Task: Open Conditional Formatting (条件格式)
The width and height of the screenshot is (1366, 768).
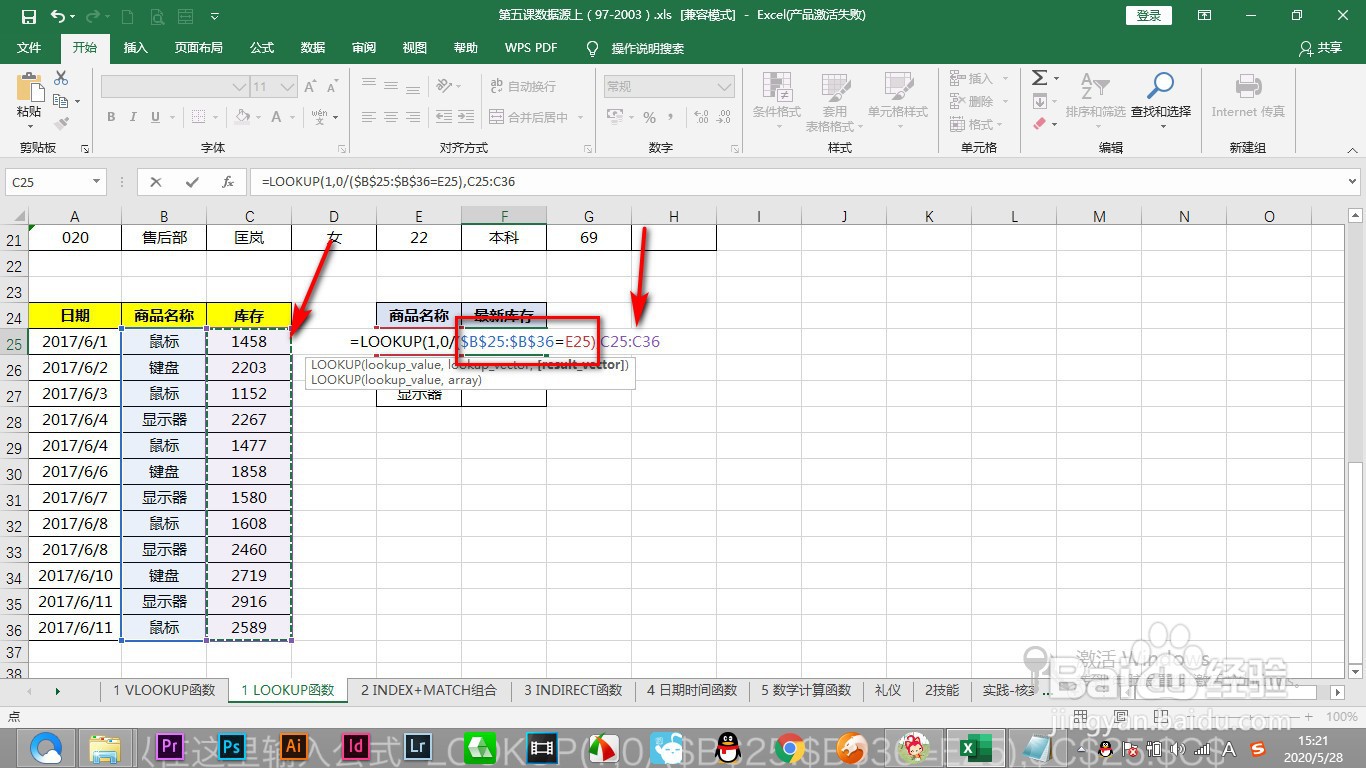Action: click(x=777, y=100)
